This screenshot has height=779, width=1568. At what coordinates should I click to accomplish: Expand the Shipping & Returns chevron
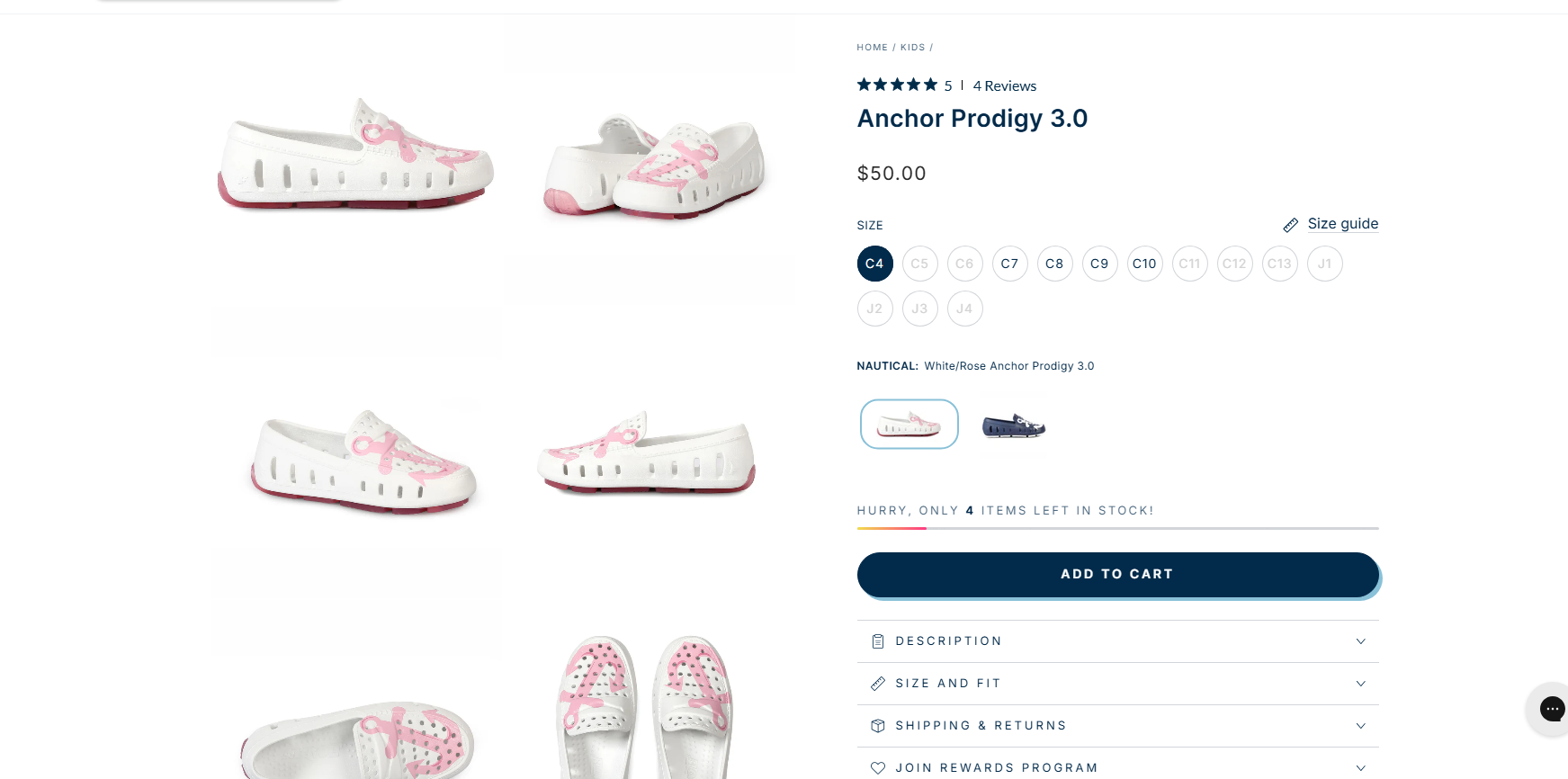(x=1360, y=726)
